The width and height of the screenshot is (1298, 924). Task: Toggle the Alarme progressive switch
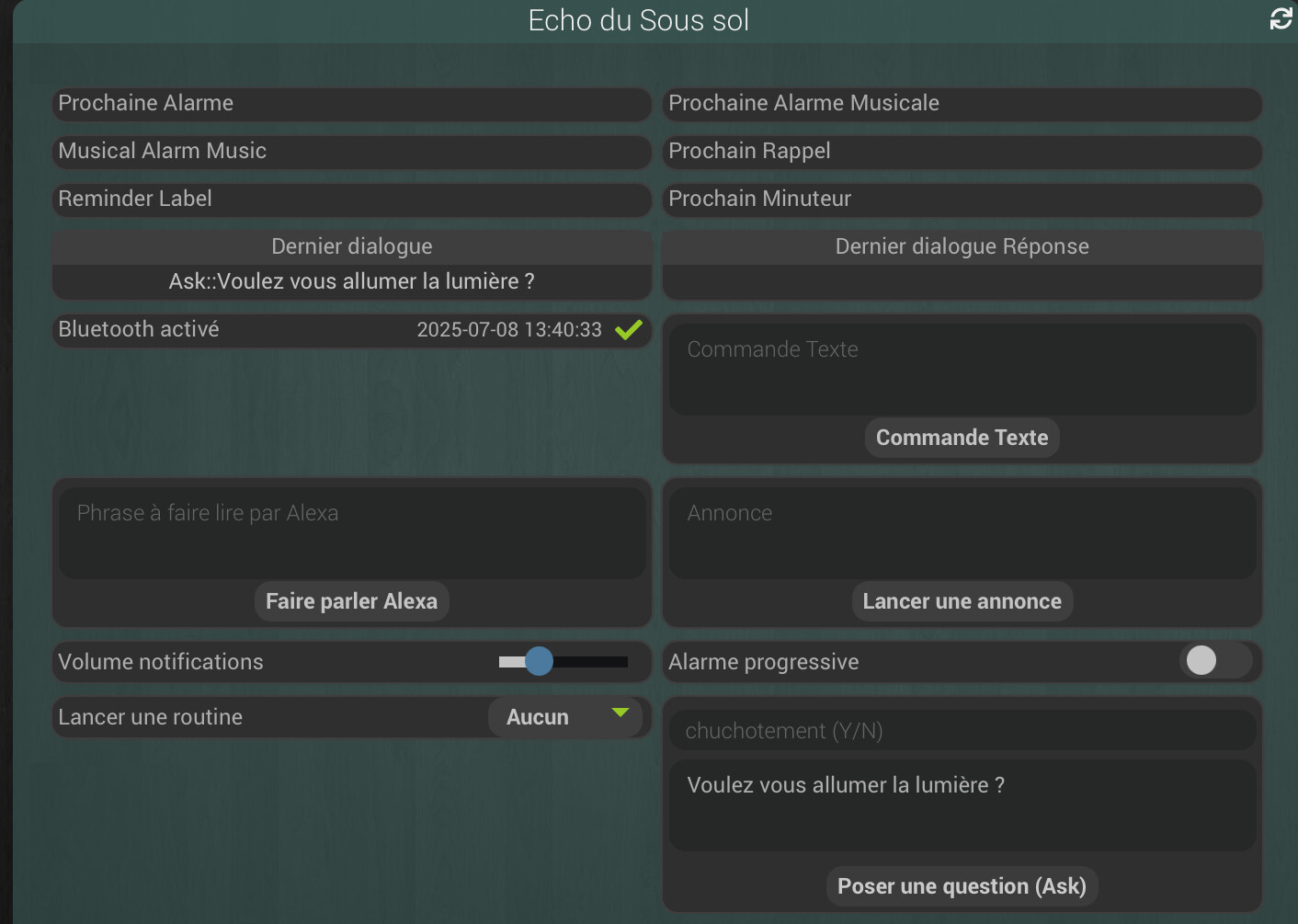coord(1215,660)
